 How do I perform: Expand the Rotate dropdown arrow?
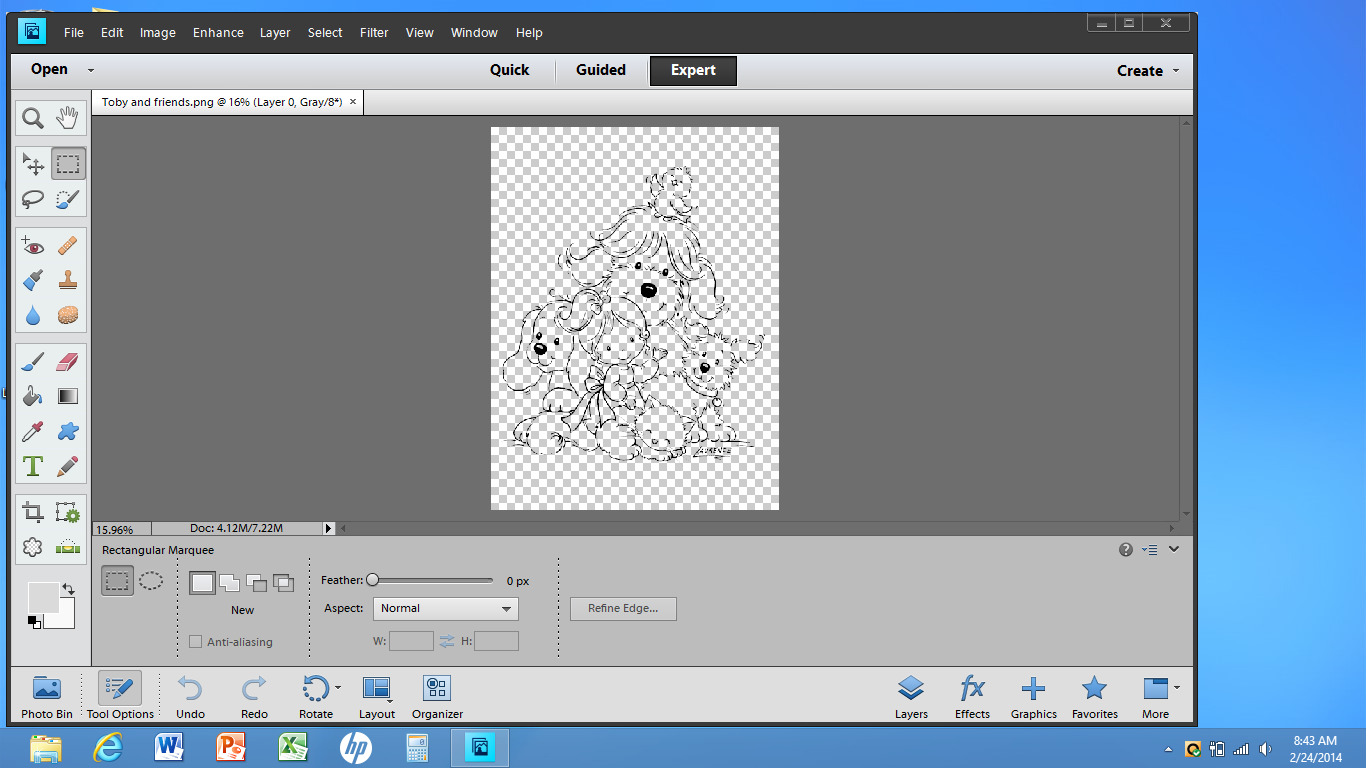pos(338,688)
